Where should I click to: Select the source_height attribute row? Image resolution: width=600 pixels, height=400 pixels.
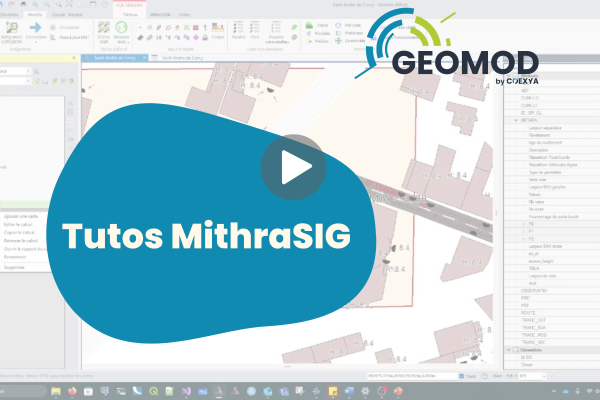point(552,261)
